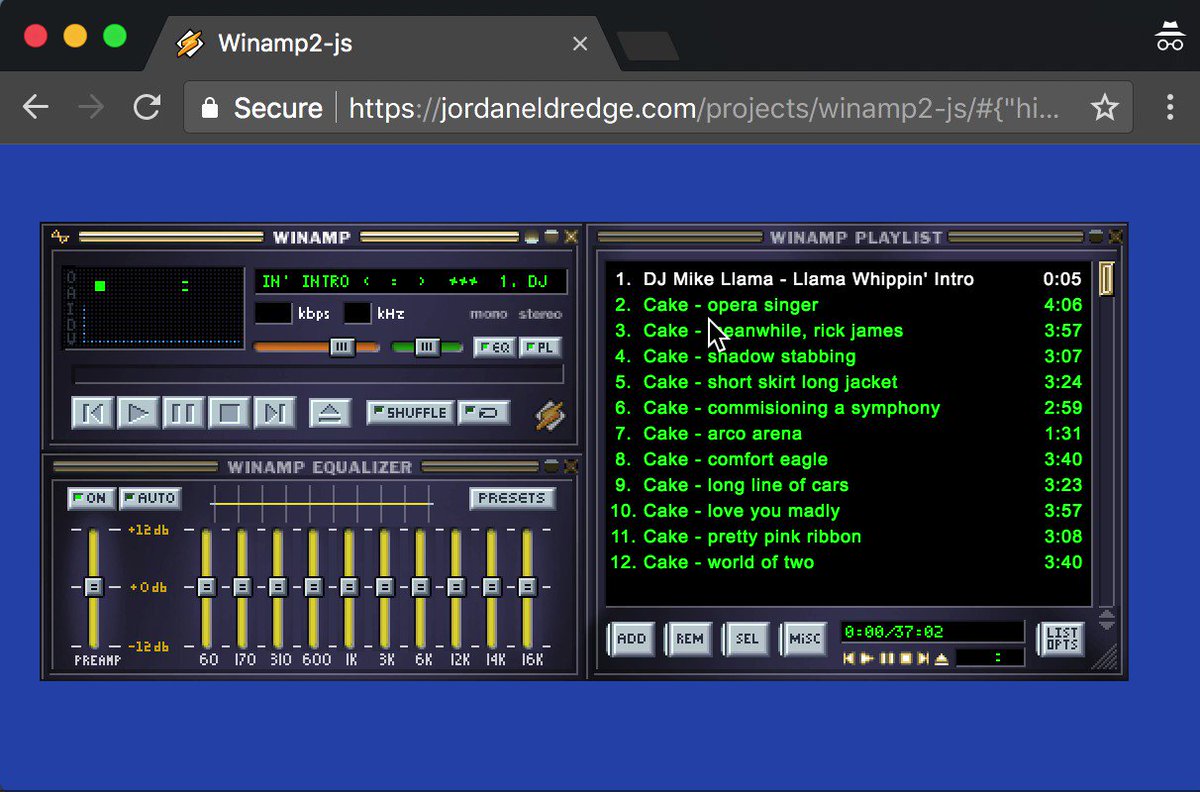
Task: Open the playlist ADD menu
Action: (632, 638)
